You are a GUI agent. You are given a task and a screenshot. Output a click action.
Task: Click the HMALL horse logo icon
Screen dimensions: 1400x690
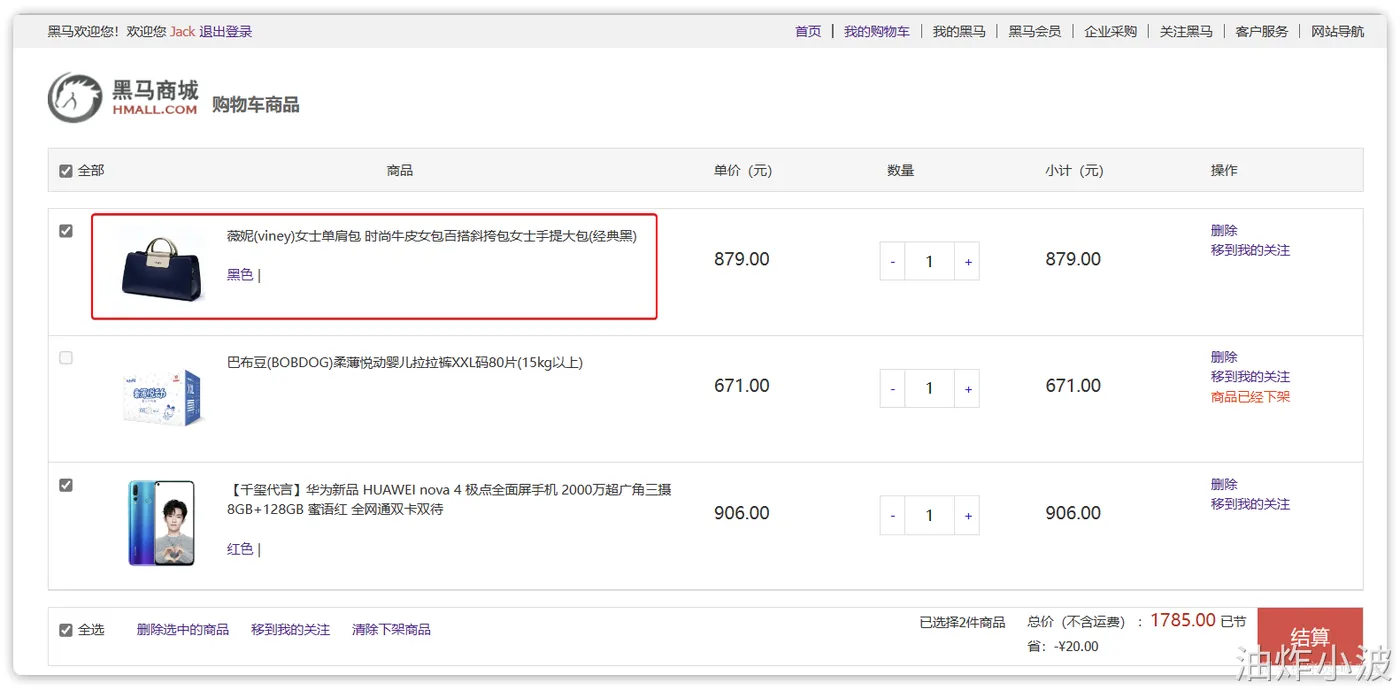[x=75, y=97]
